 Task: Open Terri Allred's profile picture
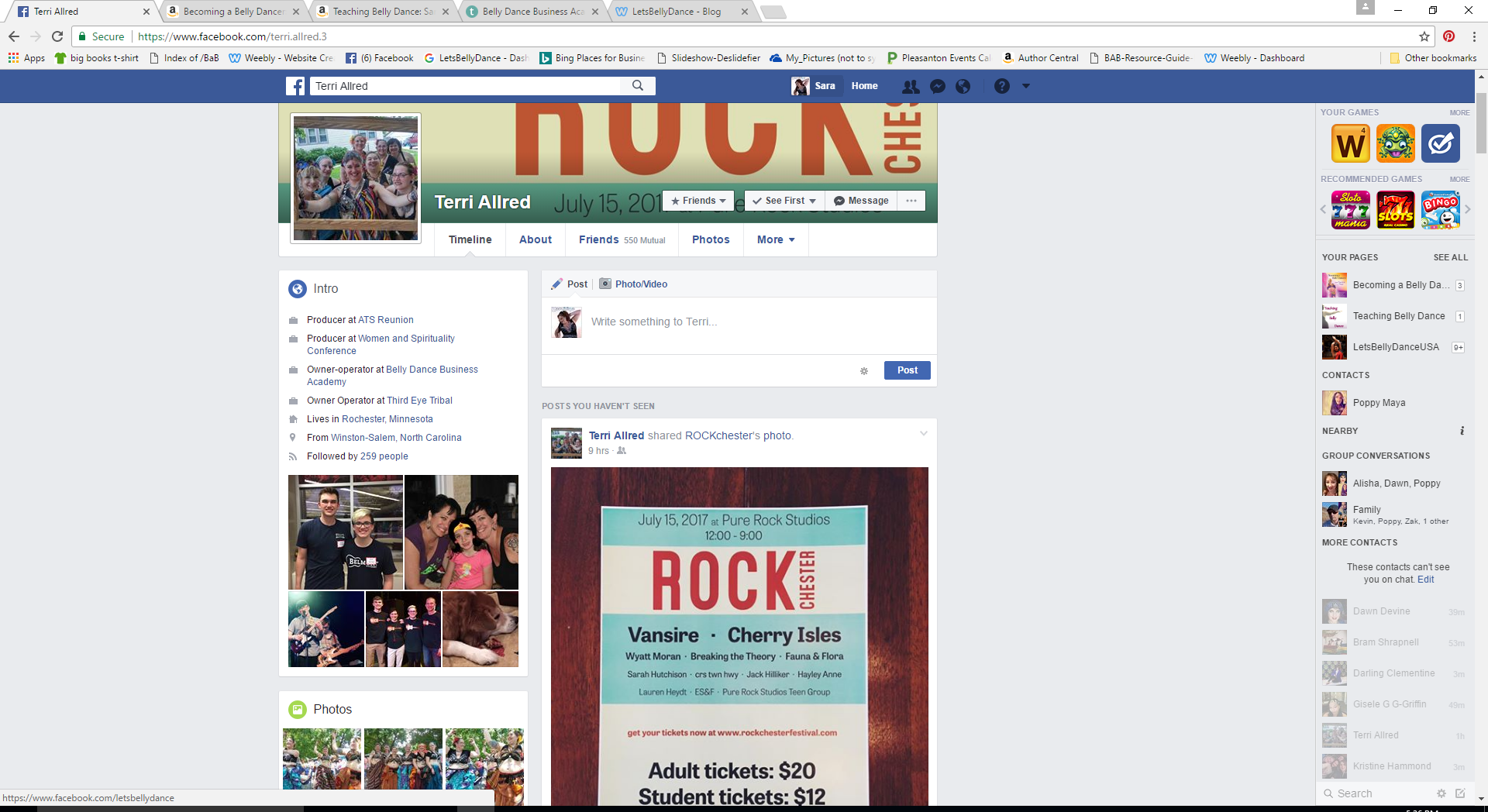click(356, 178)
